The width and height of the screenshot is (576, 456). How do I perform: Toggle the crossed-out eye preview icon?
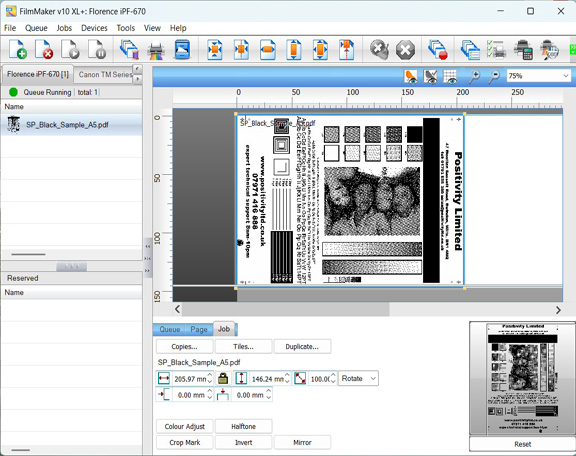pos(430,76)
